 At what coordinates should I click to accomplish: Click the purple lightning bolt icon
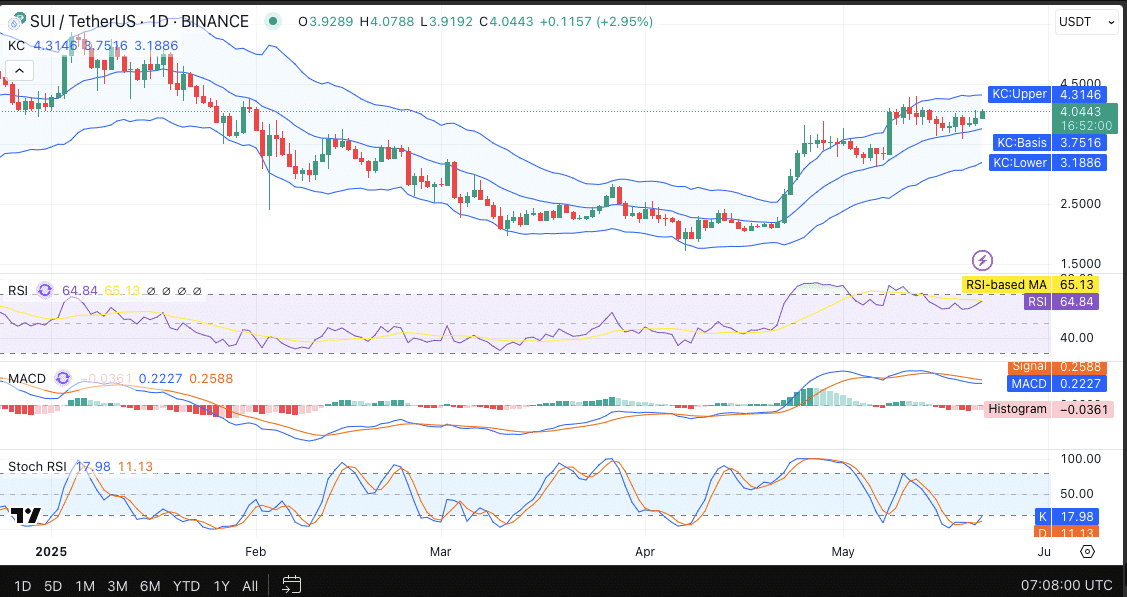point(982,260)
